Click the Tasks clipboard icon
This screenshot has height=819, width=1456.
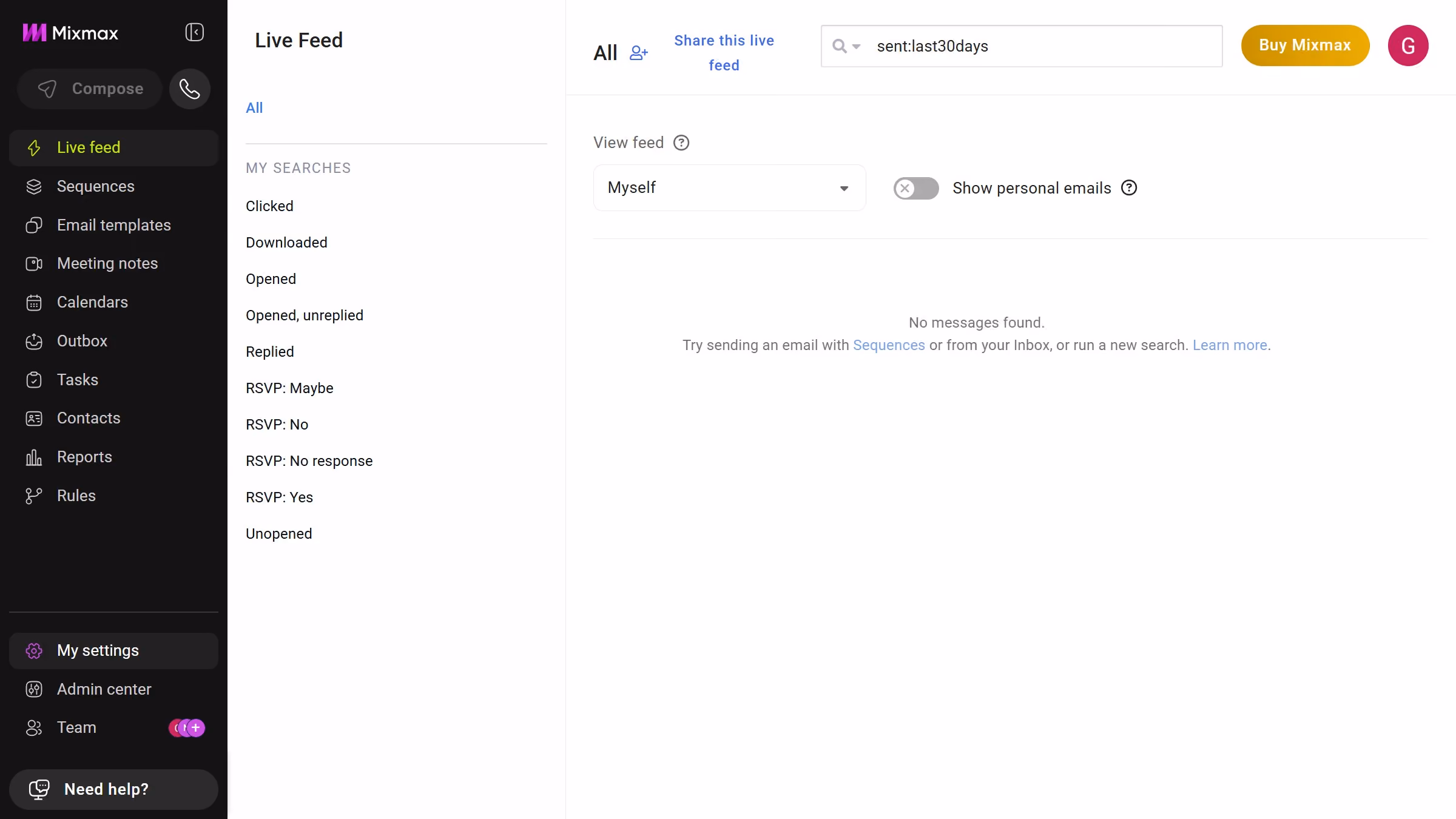pyautogui.click(x=34, y=380)
